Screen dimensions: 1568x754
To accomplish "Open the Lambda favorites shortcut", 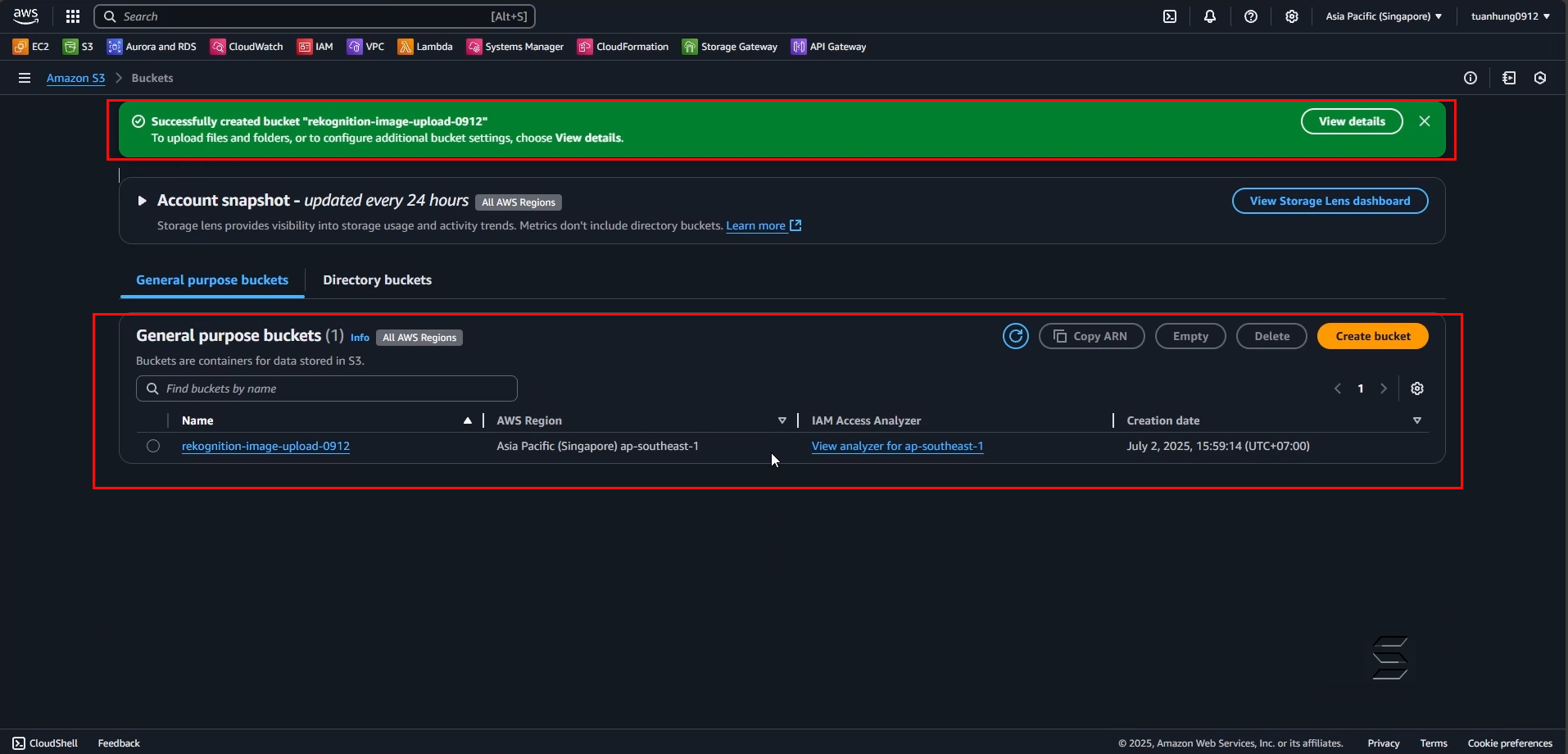I will pyautogui.click(x=425, y=47).
